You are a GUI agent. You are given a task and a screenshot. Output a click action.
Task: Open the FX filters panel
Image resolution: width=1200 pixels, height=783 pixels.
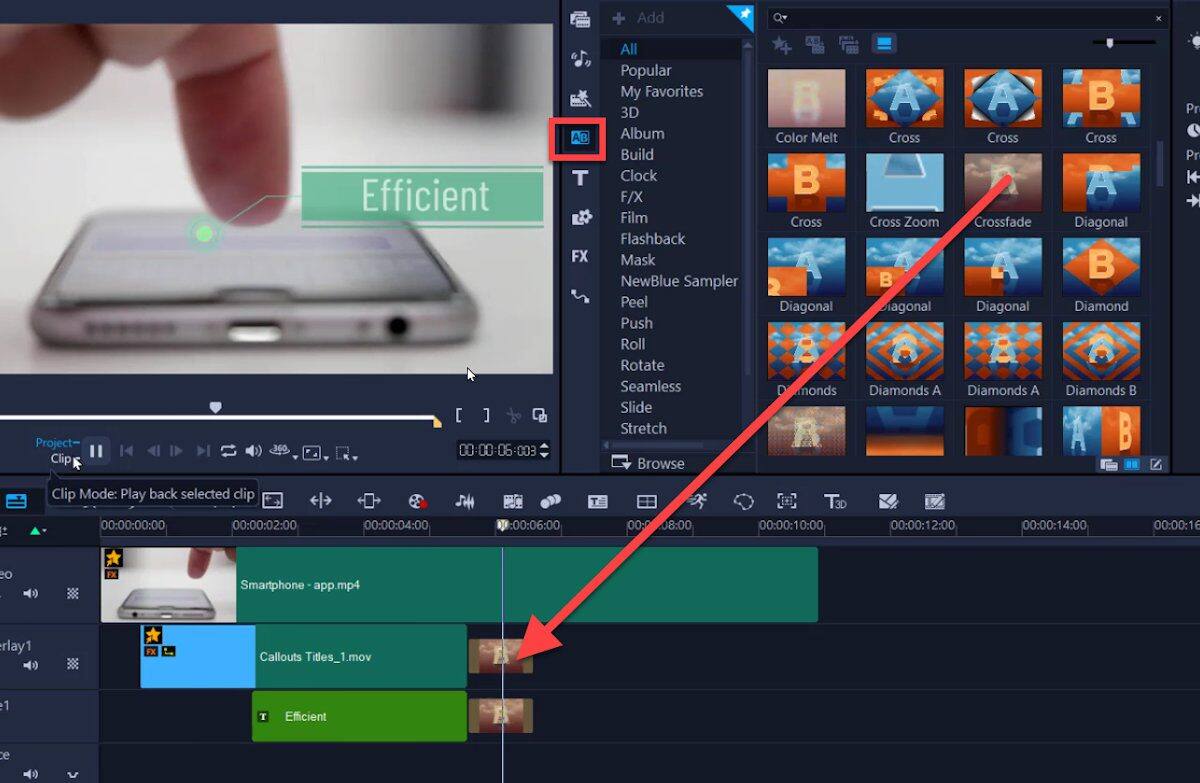point(579,256)
